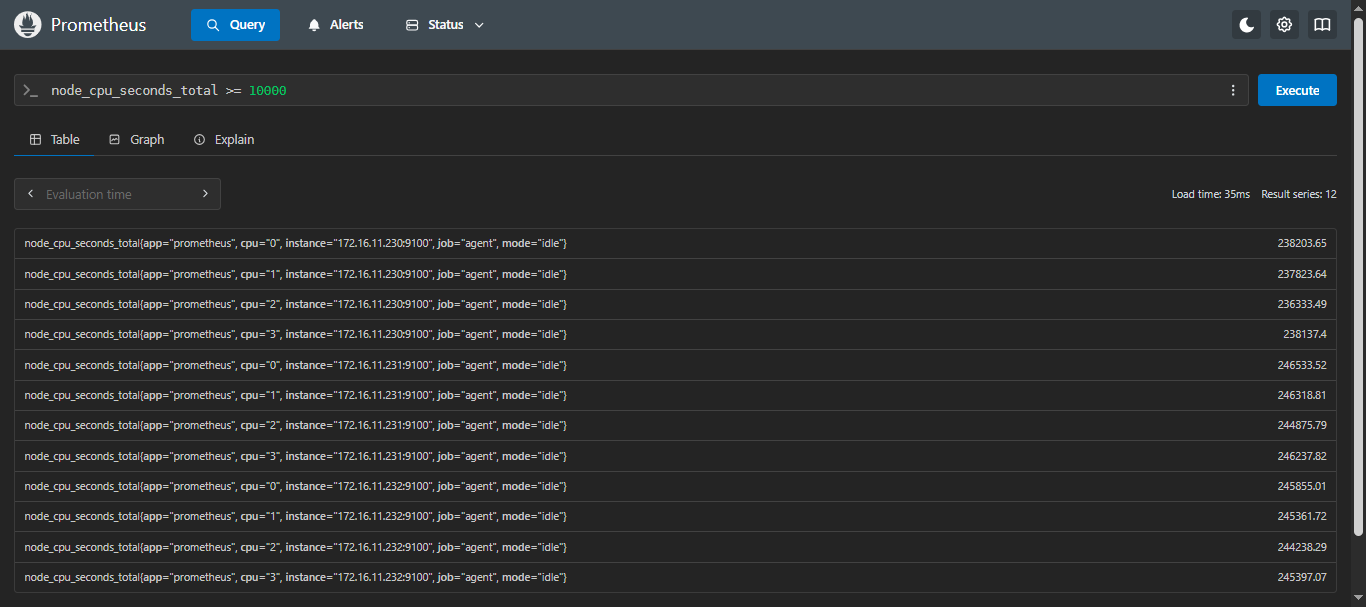Image resolution: width=1366 pixels, height=607 pixels.
Task: Toggle the dark/light theme moon icon
Action: coord(1246,25)
